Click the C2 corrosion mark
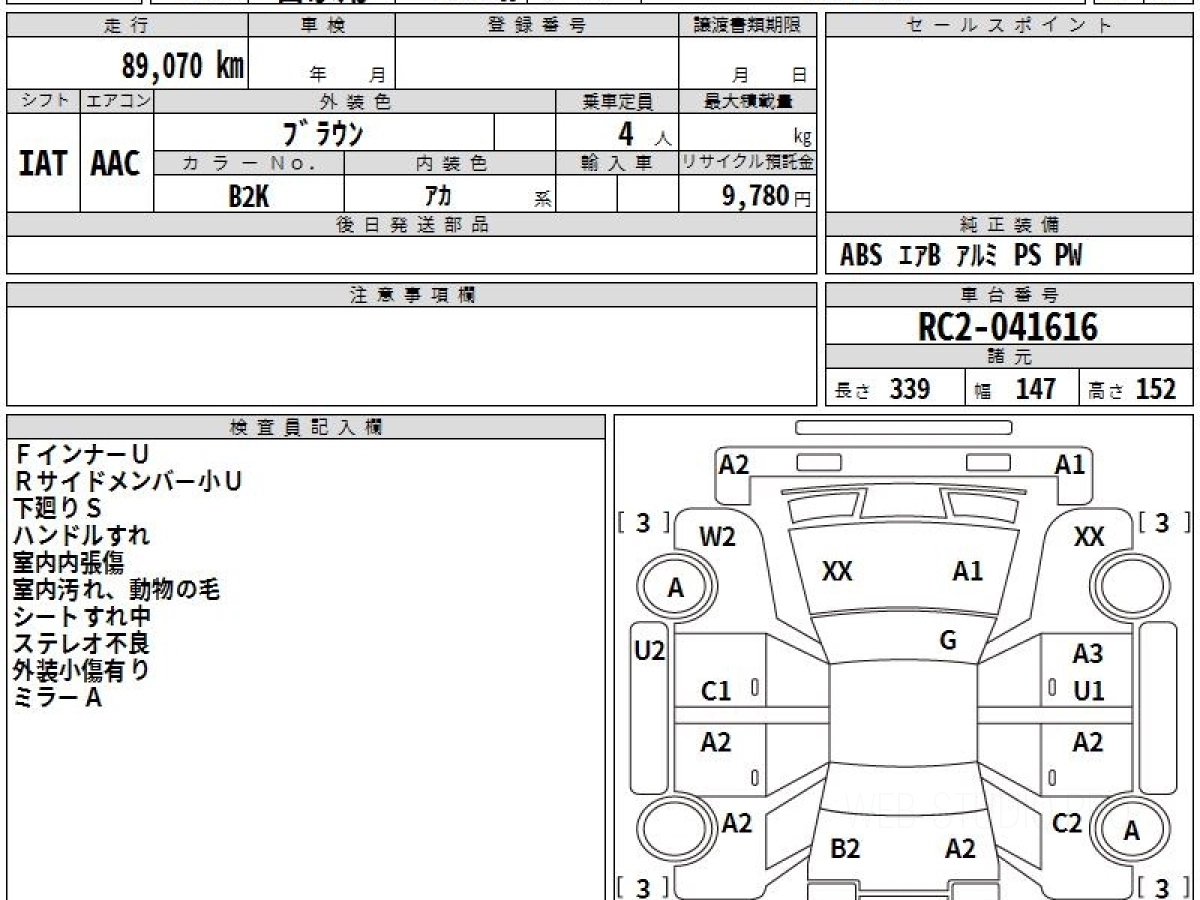Screen dimensions: 1200x900 [x=1068, y=823]
